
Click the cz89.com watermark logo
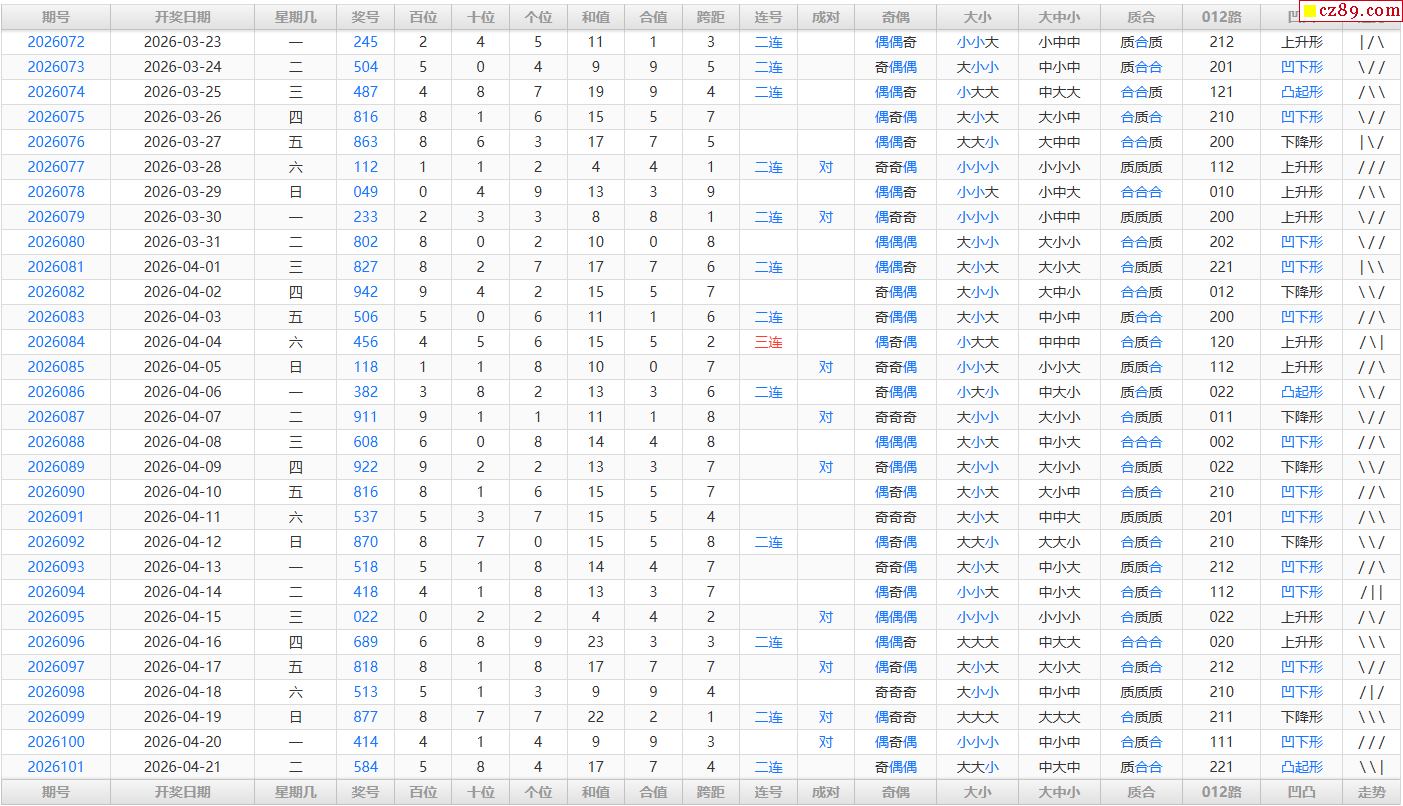[x=1348, y=10]
